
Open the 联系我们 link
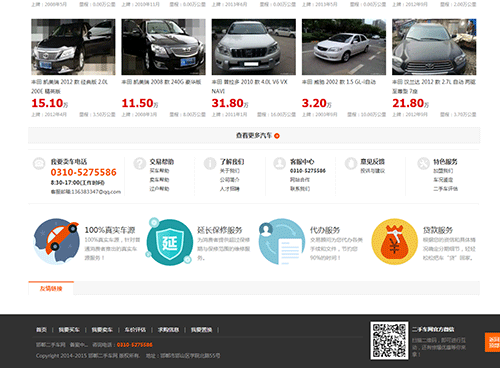pyautogui.click(x=300, y=189)
